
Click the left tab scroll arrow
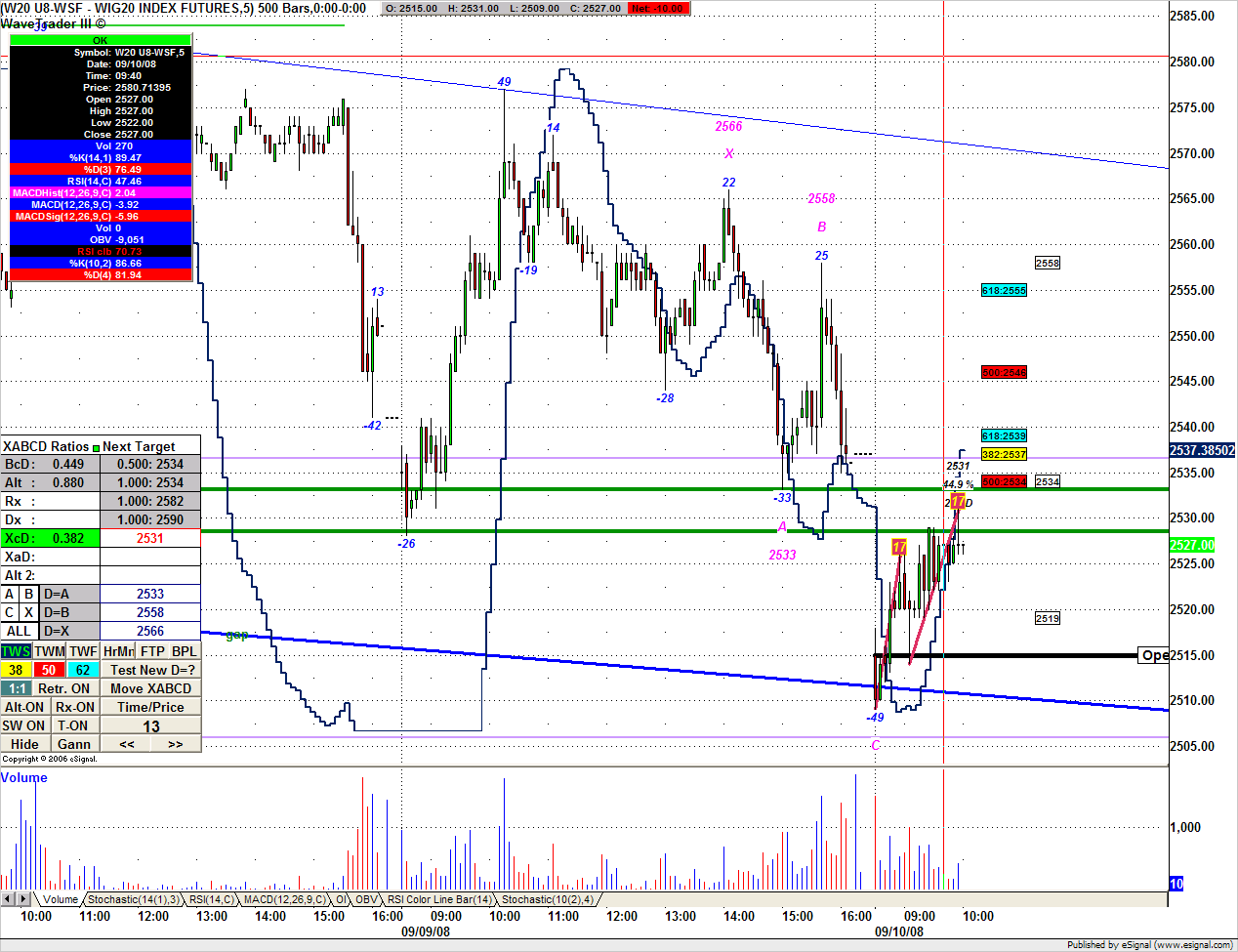coord(8,899)
